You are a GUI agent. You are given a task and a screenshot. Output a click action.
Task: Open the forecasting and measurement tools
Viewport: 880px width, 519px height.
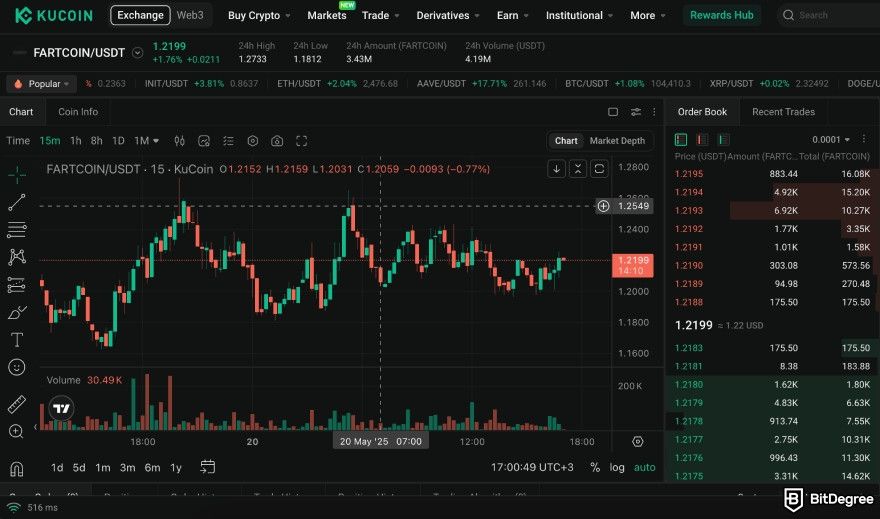pos(17,284)
